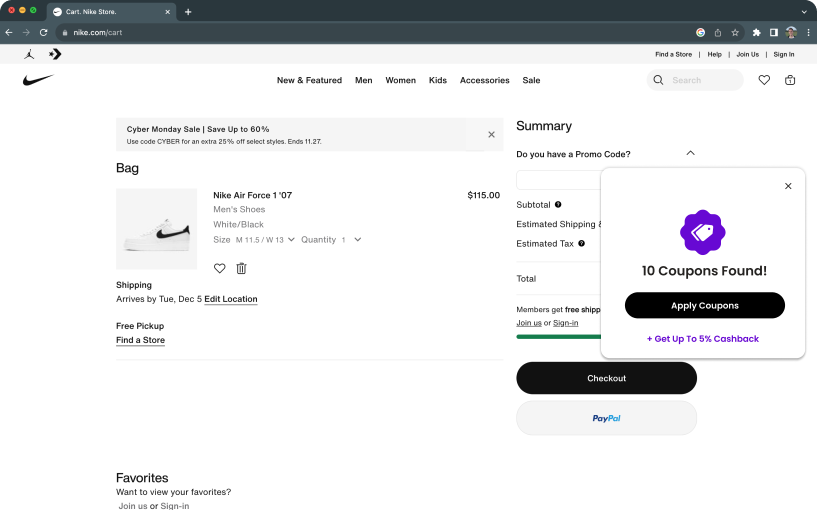Image resolution: width=817 pixels, height=510 pixels.
Task: Open a new browser tab
Action: tap(188, 11)
